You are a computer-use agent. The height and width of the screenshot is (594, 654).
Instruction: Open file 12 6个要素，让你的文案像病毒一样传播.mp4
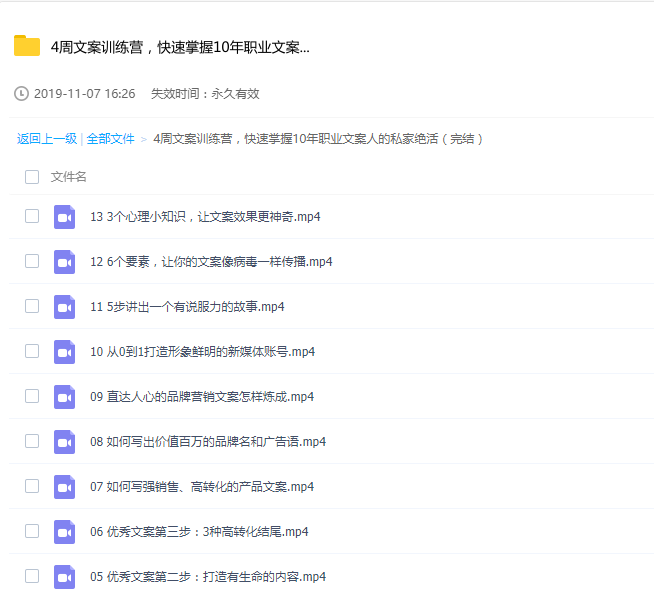[211, 262]
